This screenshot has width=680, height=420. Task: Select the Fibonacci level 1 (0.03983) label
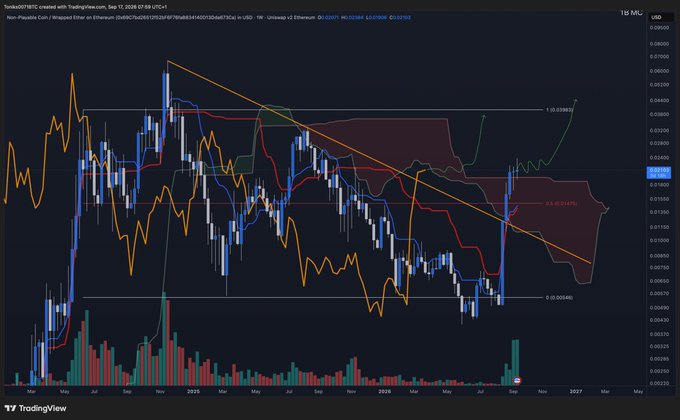click(559, 110)
